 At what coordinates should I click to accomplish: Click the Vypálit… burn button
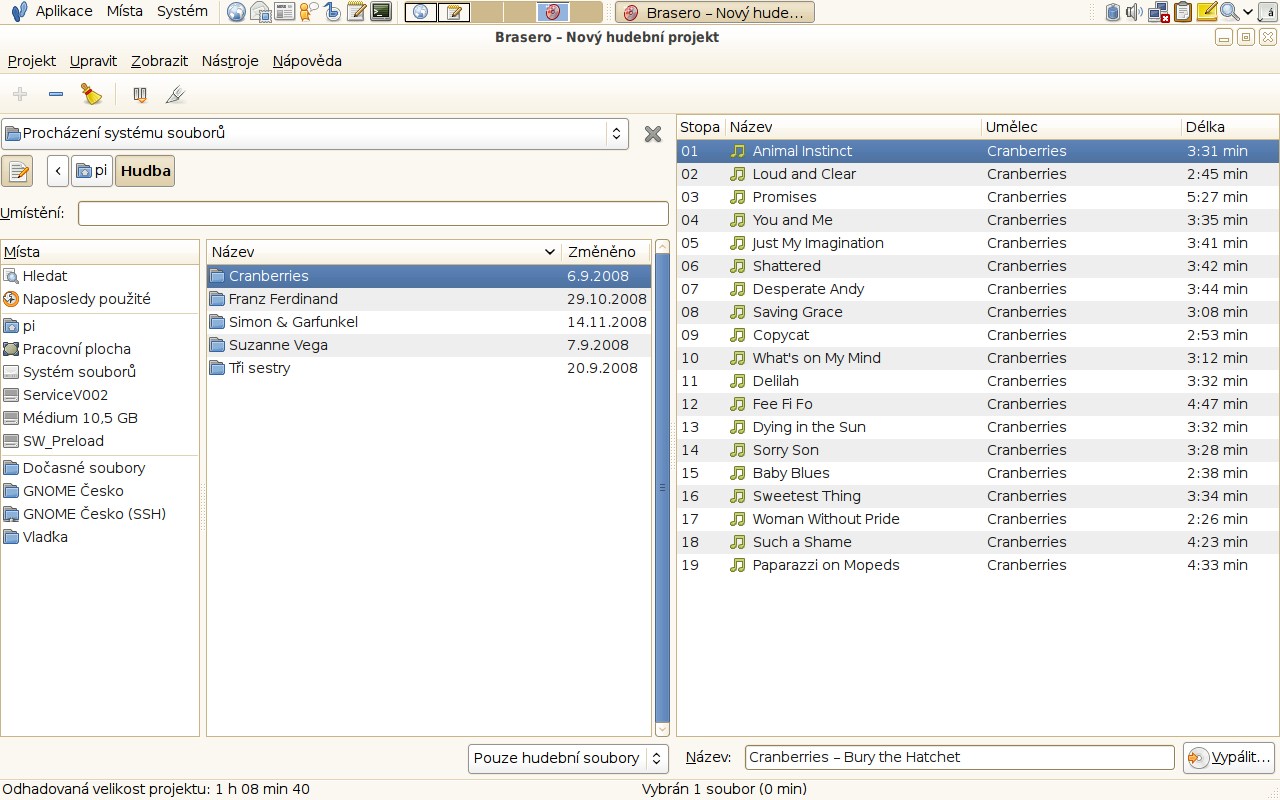[x=1229, y=757]
